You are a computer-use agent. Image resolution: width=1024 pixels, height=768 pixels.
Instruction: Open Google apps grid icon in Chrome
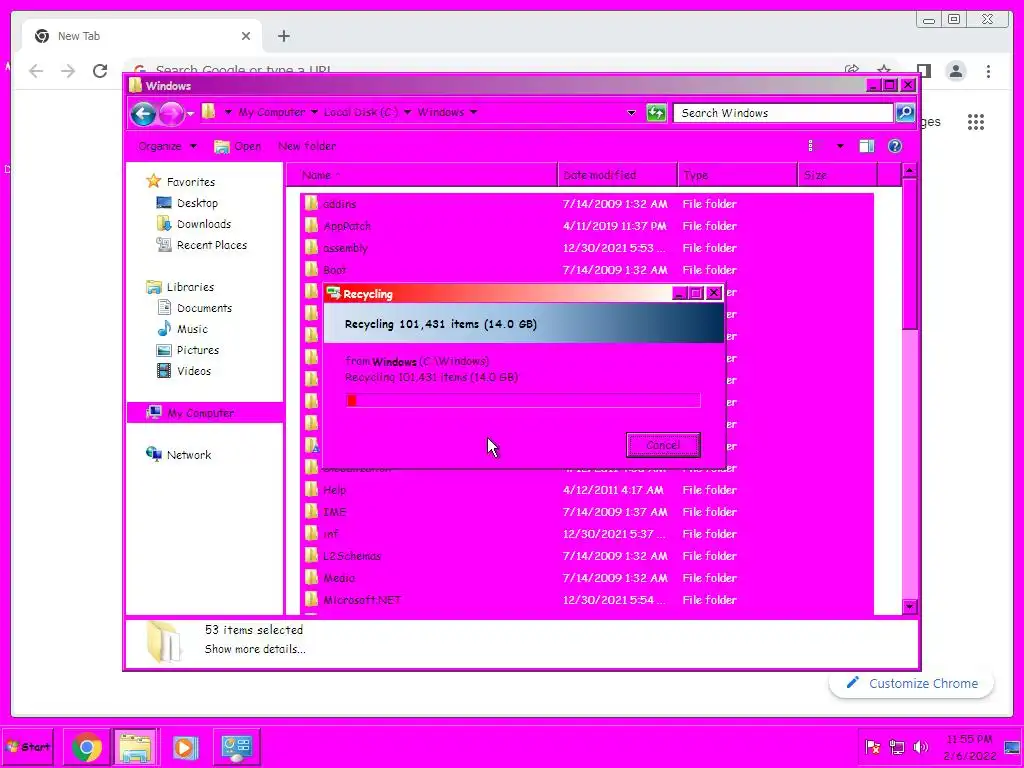click(x=976, y=121)
